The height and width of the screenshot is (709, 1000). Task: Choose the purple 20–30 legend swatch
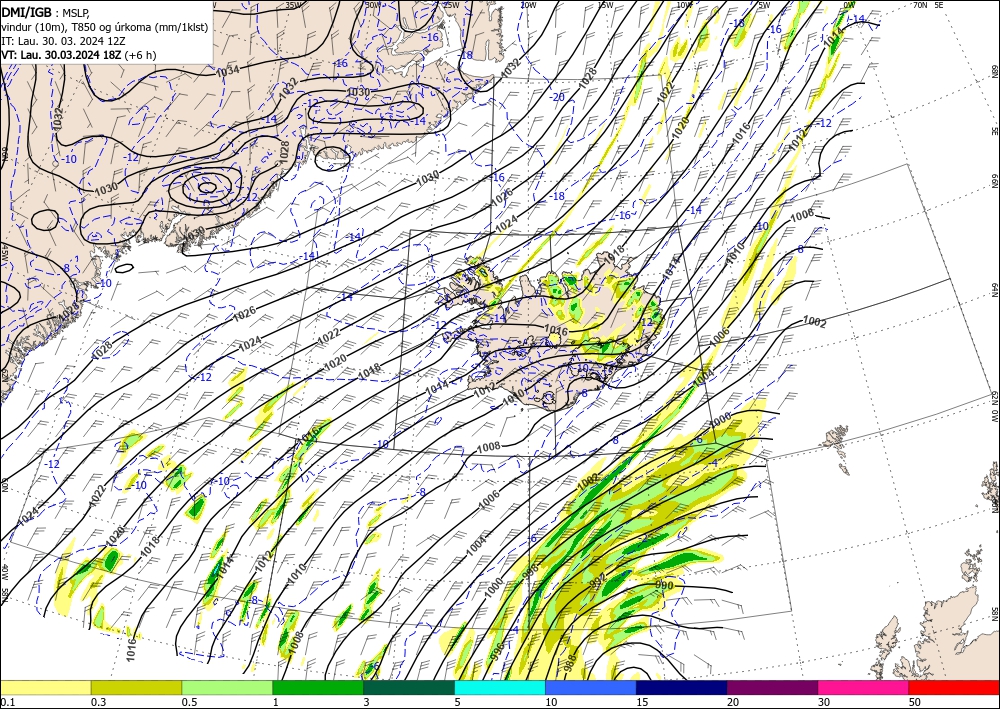pos(772,687)
